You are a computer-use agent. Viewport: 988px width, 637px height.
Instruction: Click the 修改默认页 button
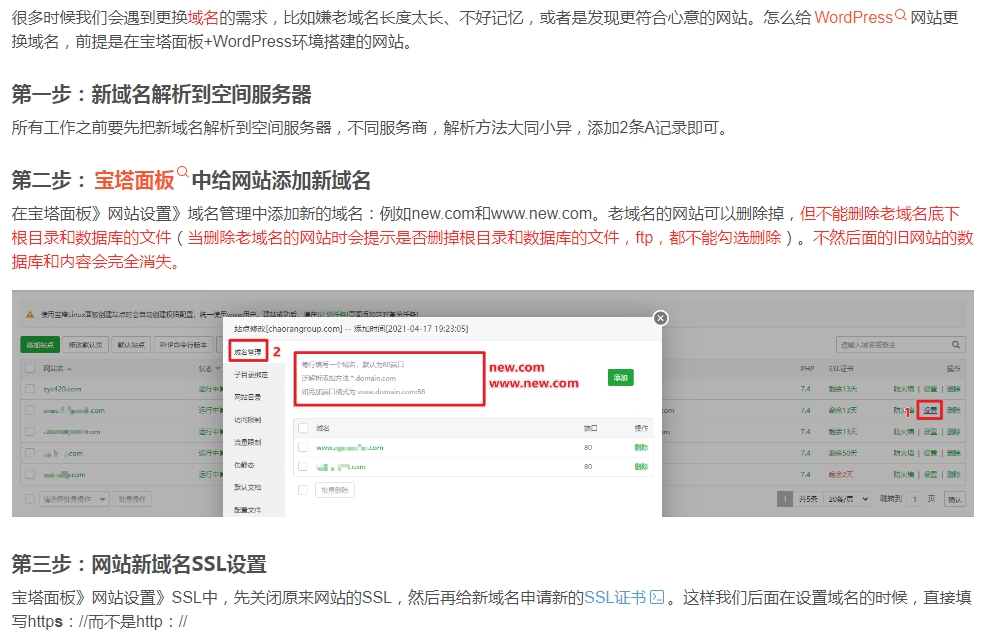pyautogui.click(x=85, y=345)
